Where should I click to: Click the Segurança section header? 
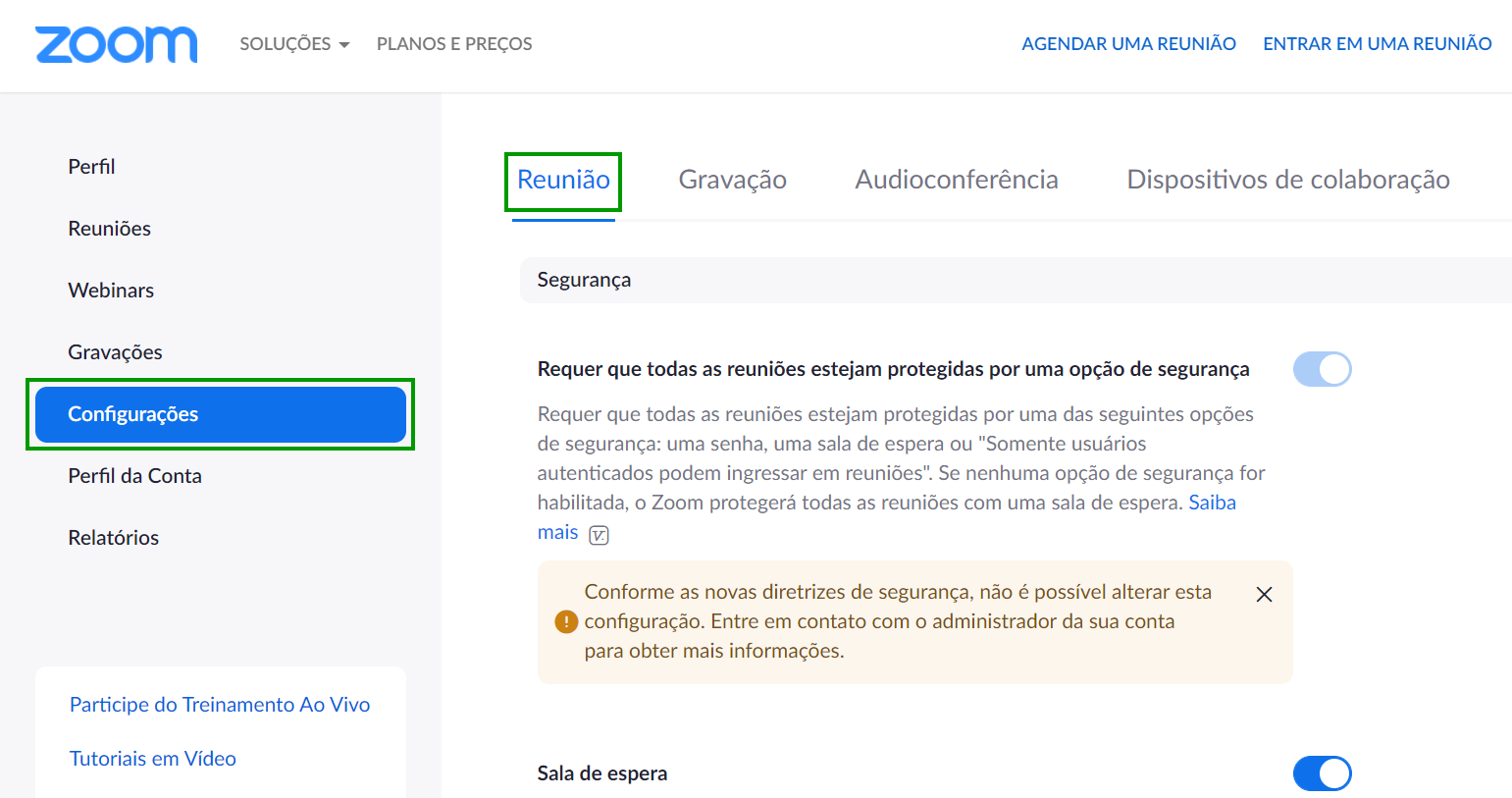pyautogui.click(x=1016, y=280)
